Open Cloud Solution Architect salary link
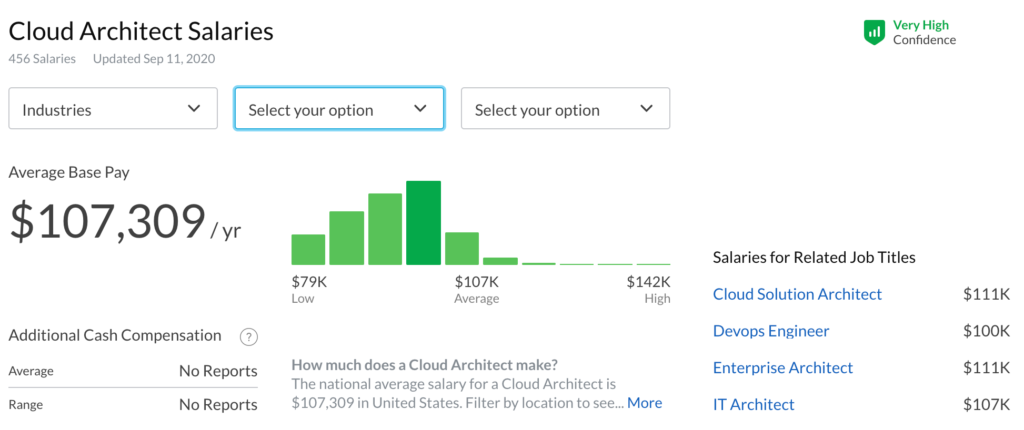The height and width of the screenshot is (430, 1024). pos(797,294)
